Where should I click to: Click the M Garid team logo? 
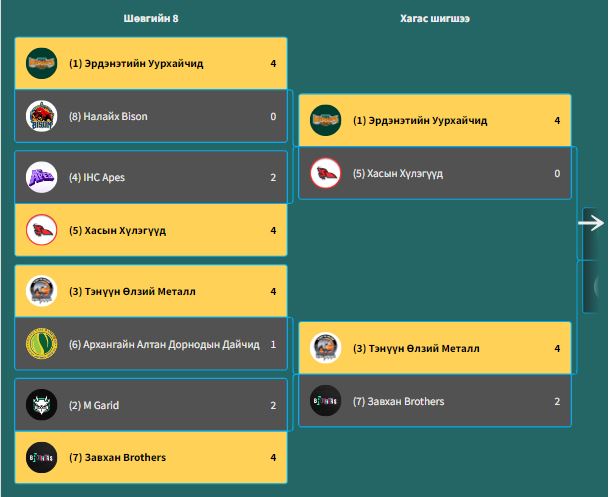click(x=41, y=405)
